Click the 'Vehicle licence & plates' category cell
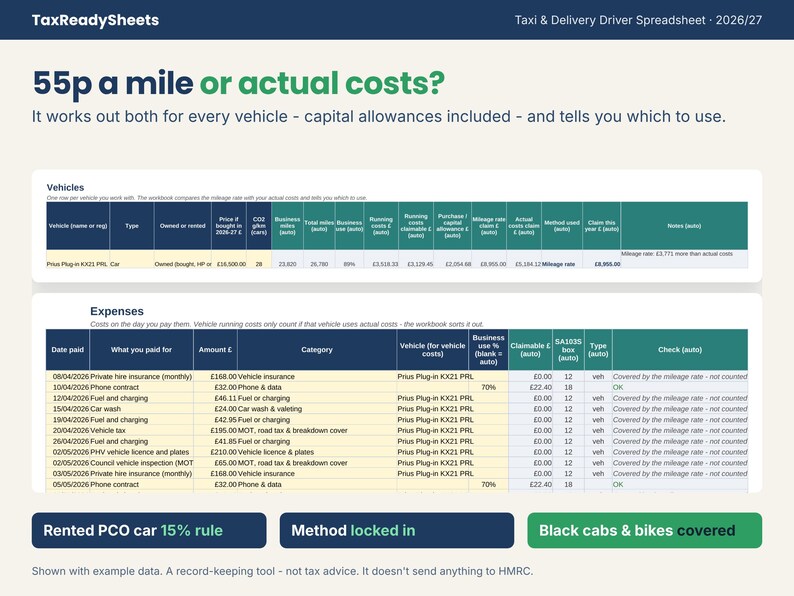Image resolution: width=794 pixels, height=596 pixels. [x=317, y=452]
